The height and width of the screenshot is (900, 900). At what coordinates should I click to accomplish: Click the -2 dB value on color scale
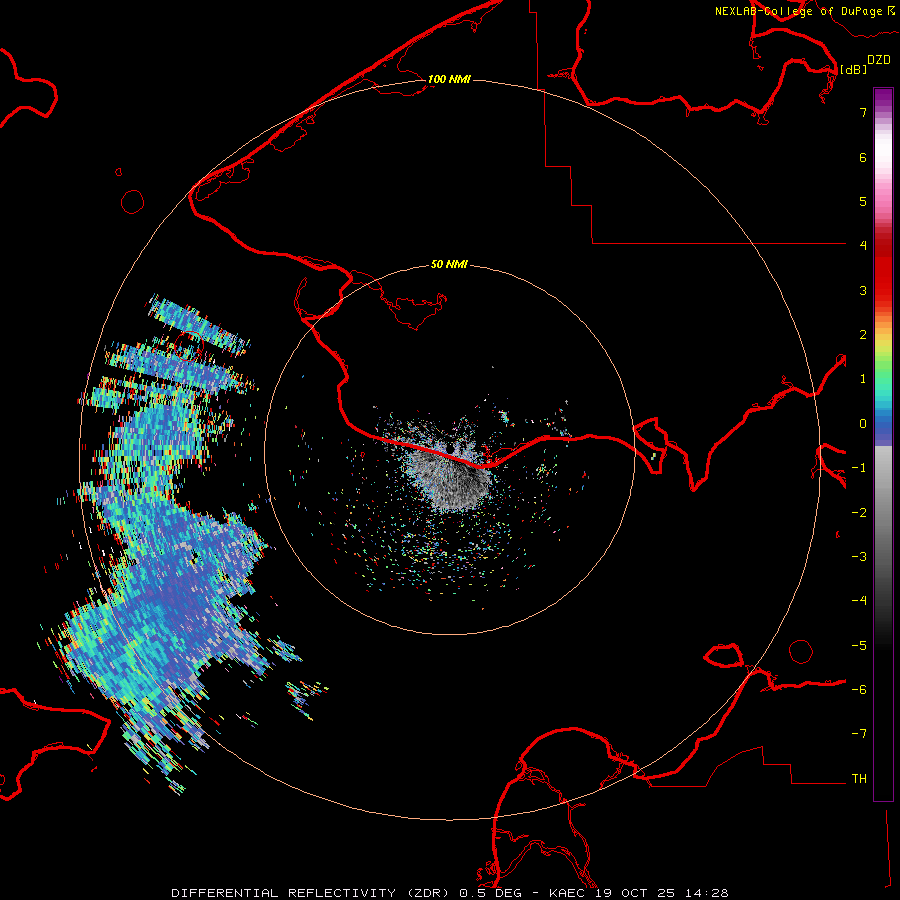pos(859,513)
